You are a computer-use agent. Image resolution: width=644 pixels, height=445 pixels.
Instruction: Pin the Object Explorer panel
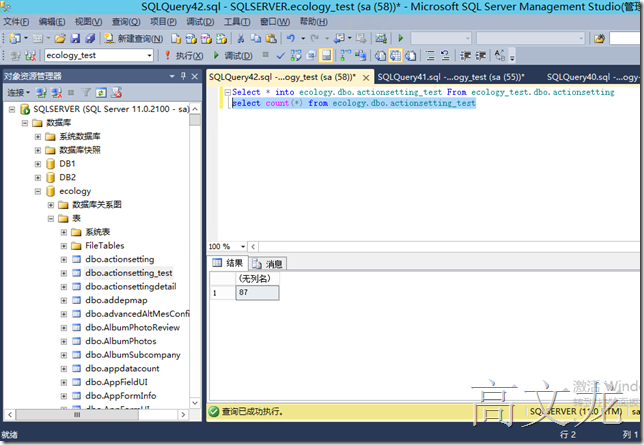(183, 76)
